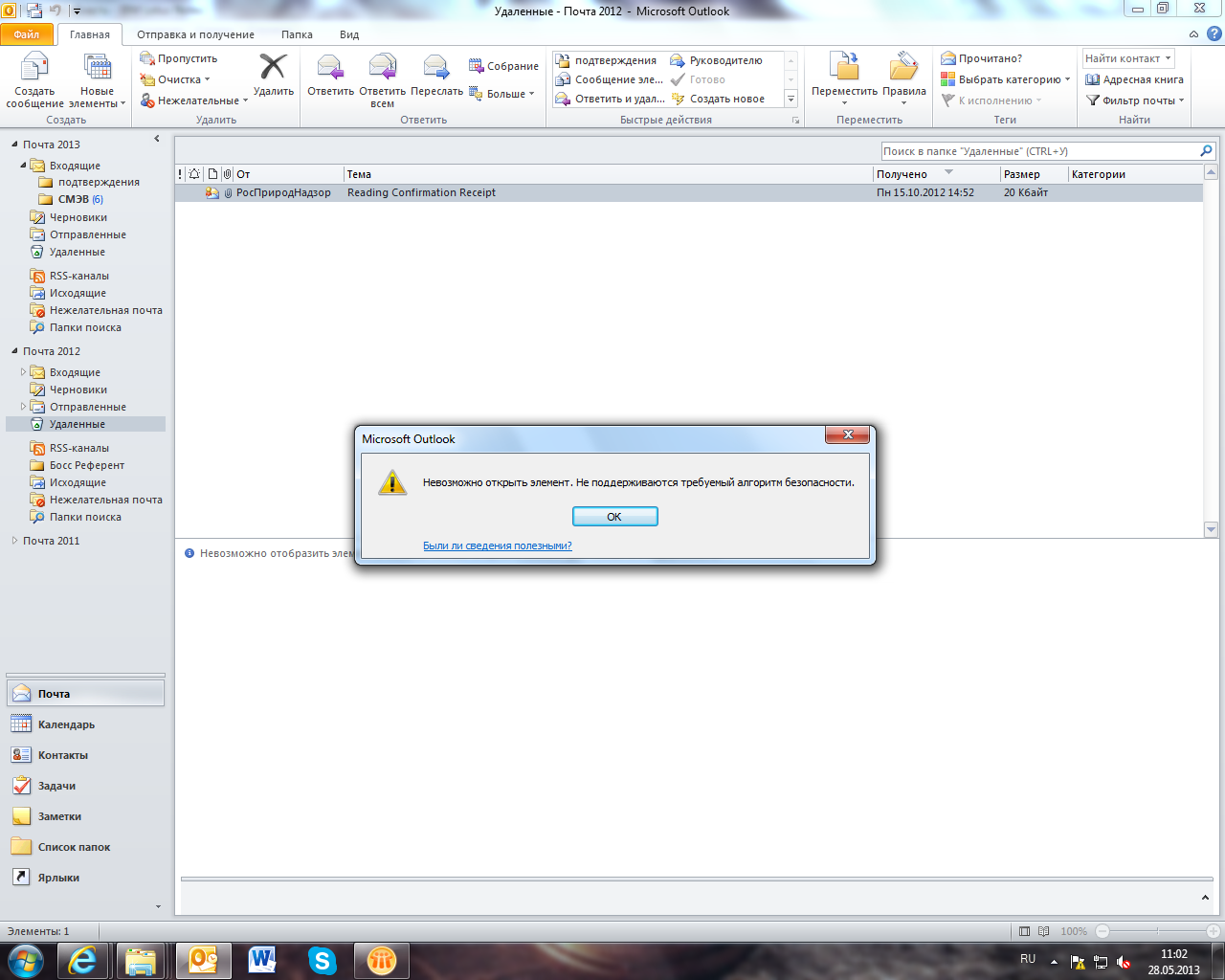Click the подтверждения quick action
The height and width of the screenshot is (980, 1225).
click(607, 60)
